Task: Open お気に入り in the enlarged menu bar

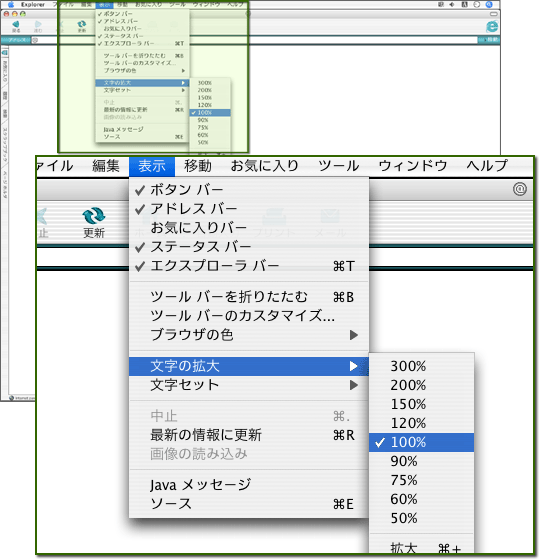Action: [264, 166]
